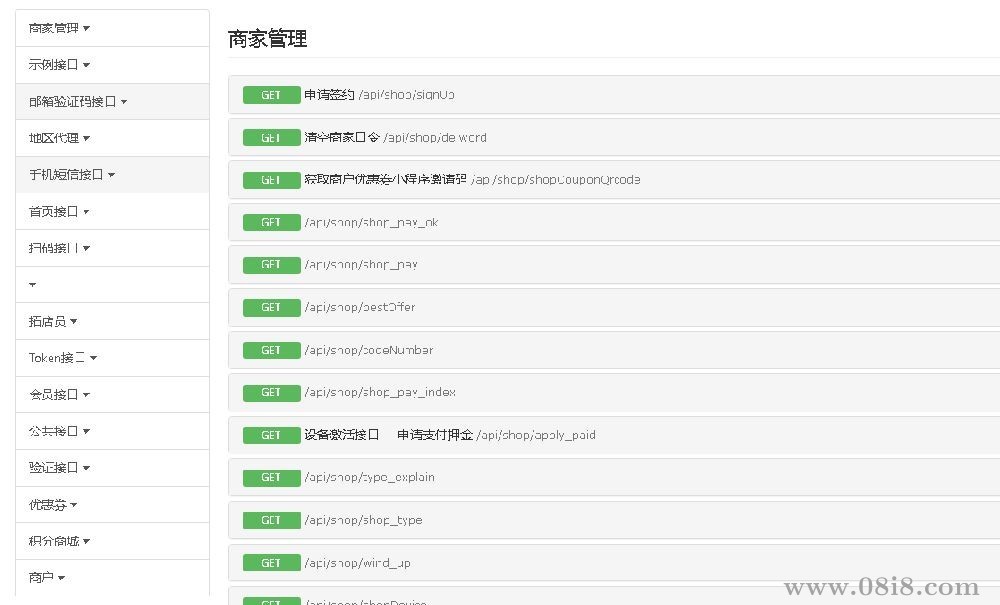This screenshot has width=1000, height=605.
Task: Open the shopCouponQrcode endpoint path
Action: pos(555,180)
